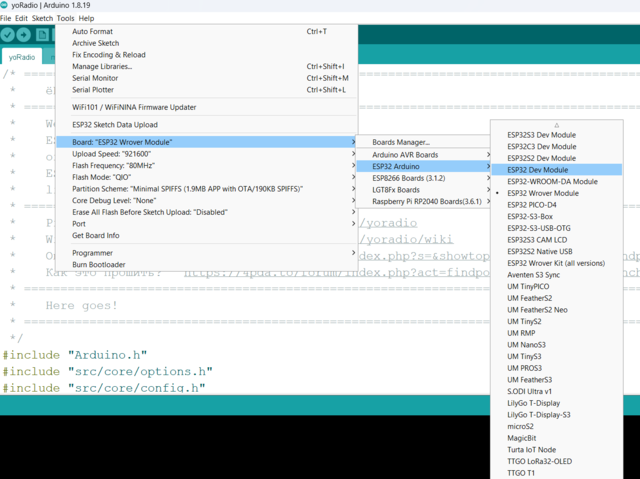
Task: Expand the Board: ESP32 Wrover Module submenu
Action: pos(207,142)
